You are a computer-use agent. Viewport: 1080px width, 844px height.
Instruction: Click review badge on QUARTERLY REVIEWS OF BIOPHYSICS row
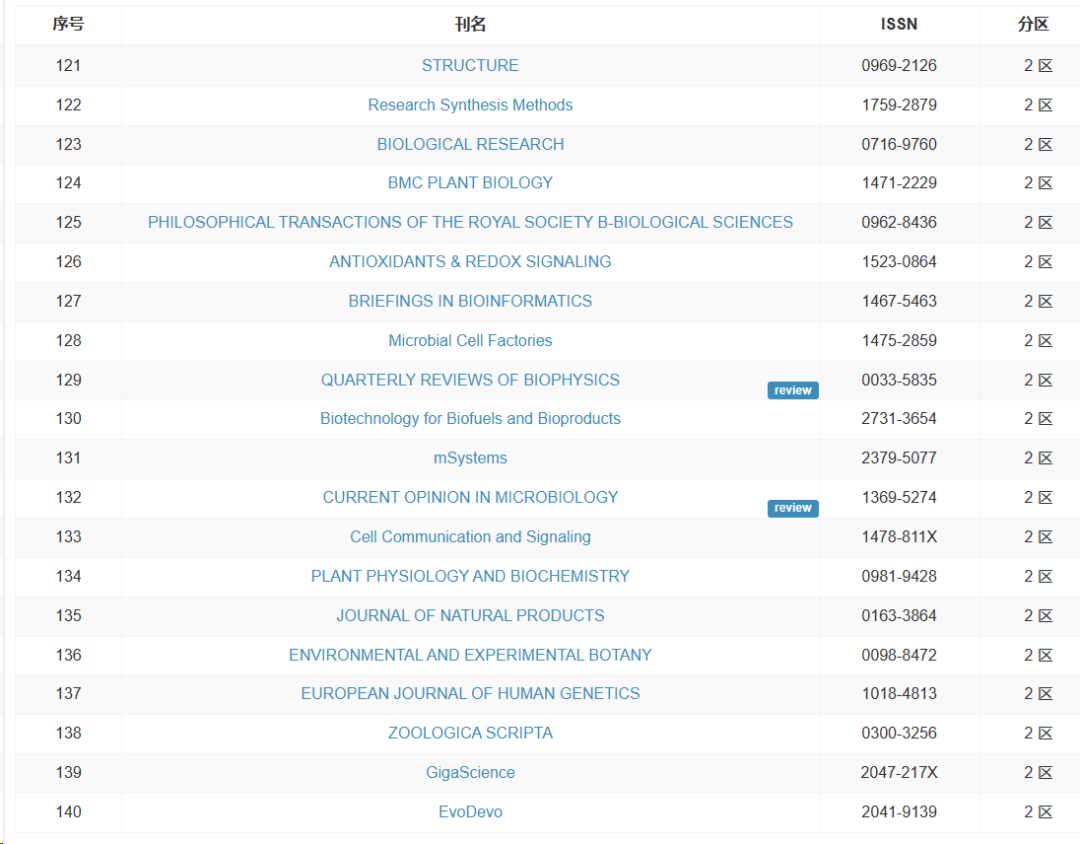[793, 390]
